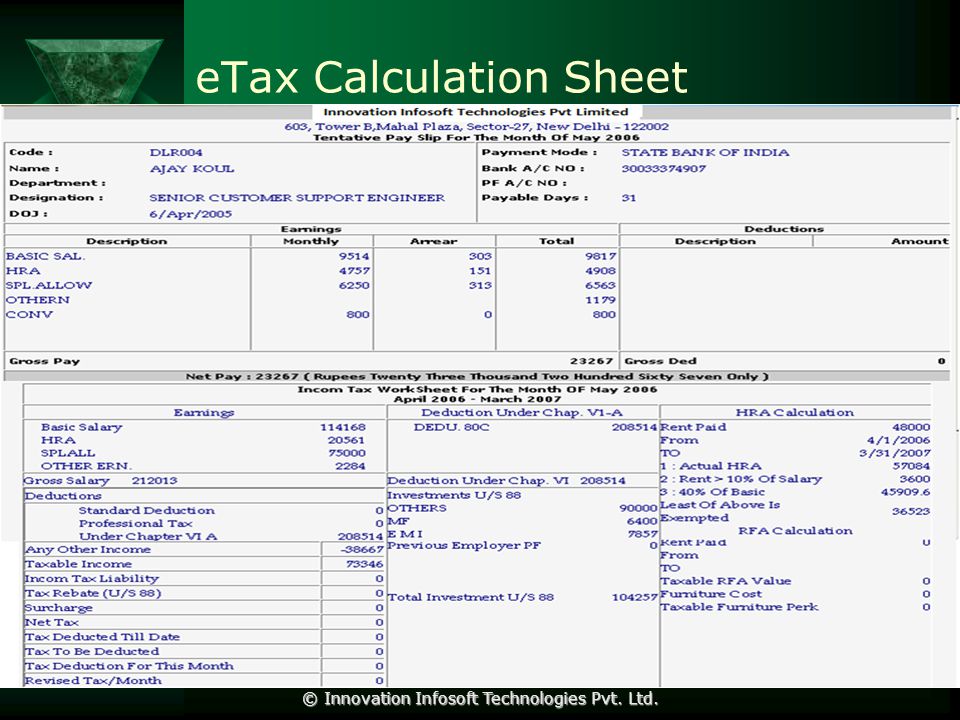The height and width of the screenshot is (720, 960).
Task: Click the OTHERN total value 1179
Action: pos(600,300)
